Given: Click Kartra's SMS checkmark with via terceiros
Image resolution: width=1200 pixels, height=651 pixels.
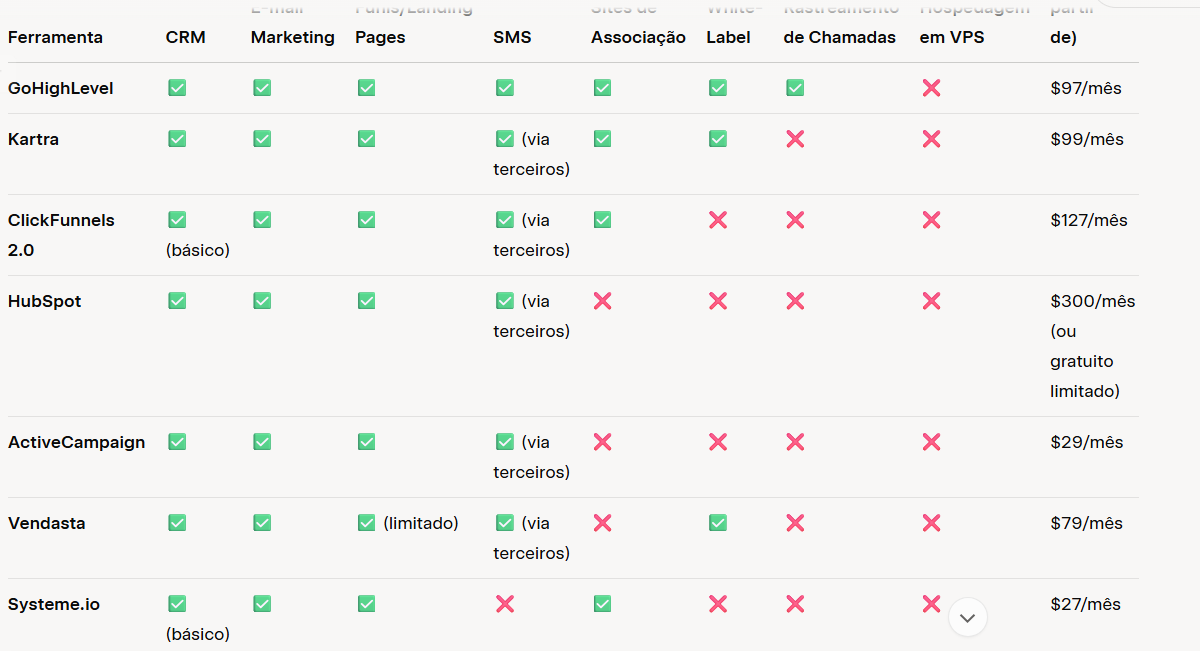Looking at the screenshot, I should click(x=505, y=139).
